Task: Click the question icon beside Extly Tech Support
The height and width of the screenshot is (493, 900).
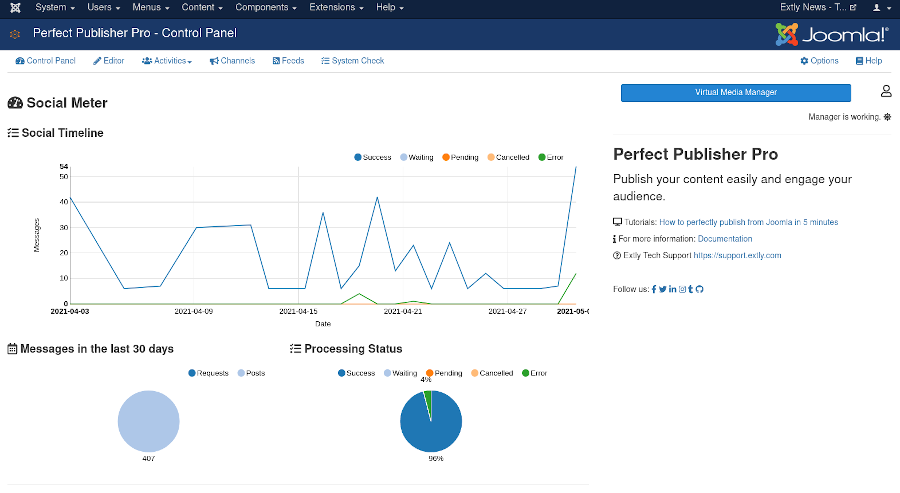Action: click(x=617, y=255)
